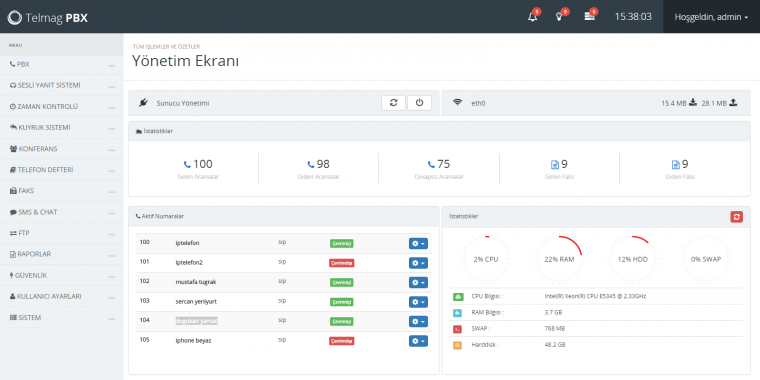Open FAKS sidebar menu

62,190
